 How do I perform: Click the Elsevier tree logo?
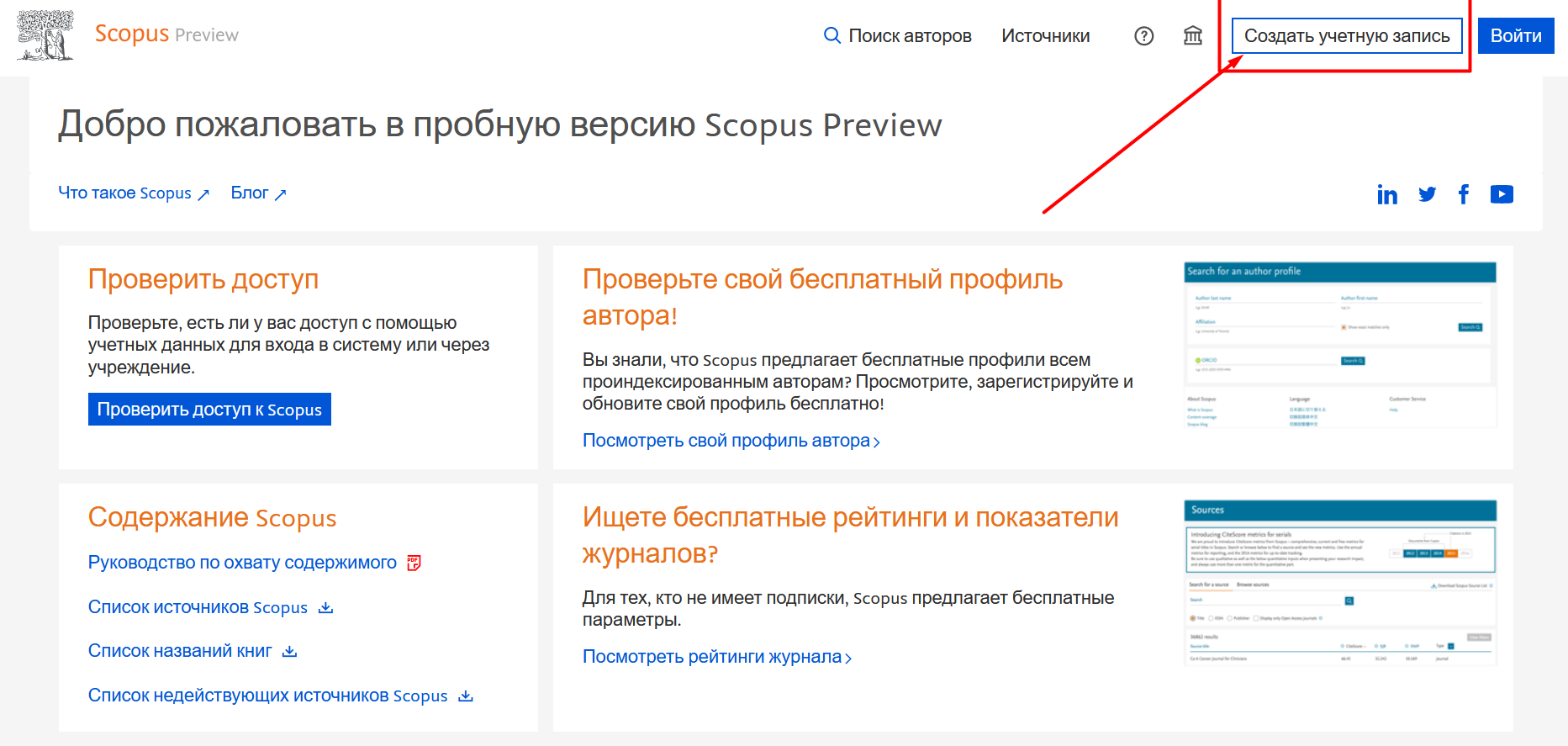click(x=45, y=35)
